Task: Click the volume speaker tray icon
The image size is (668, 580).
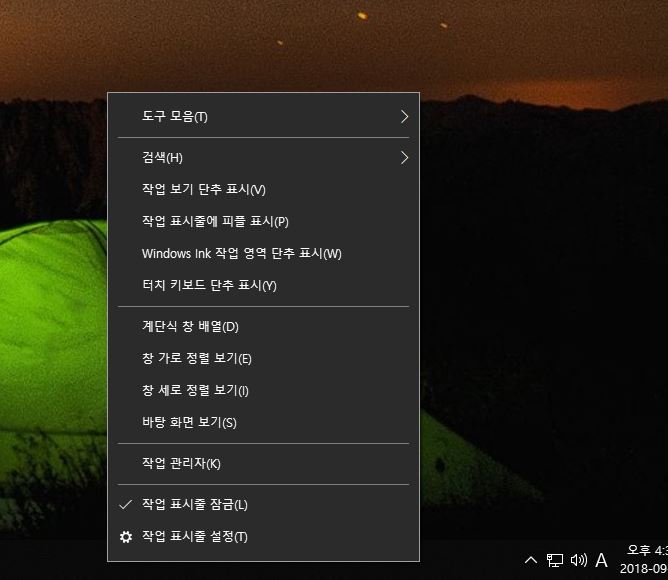Action: click(x=579, y=560)
